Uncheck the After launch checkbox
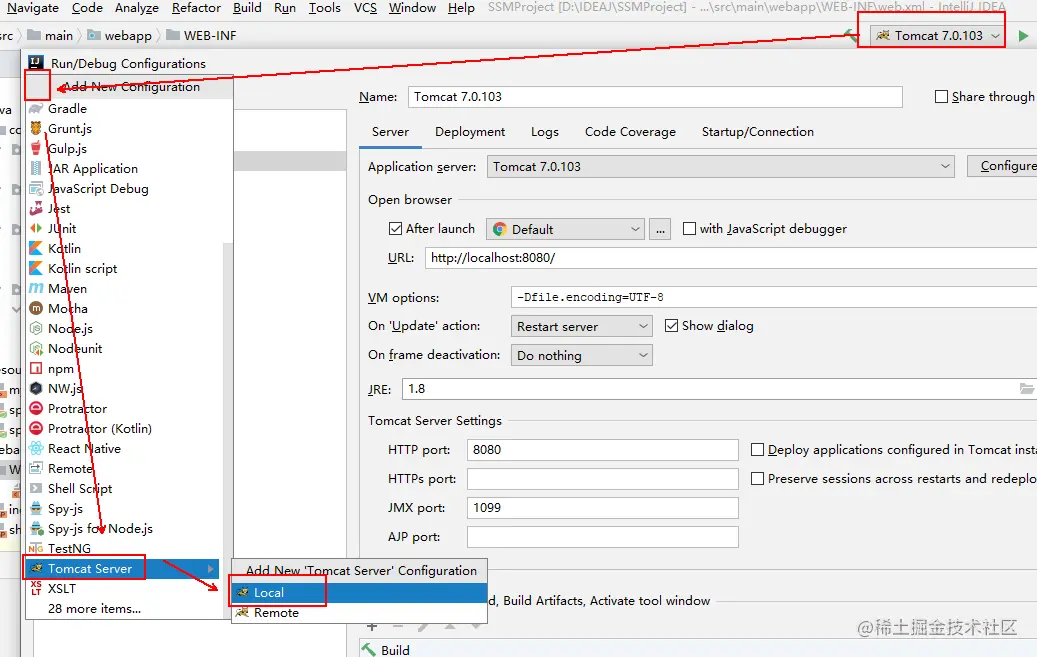 pos(395,229)
